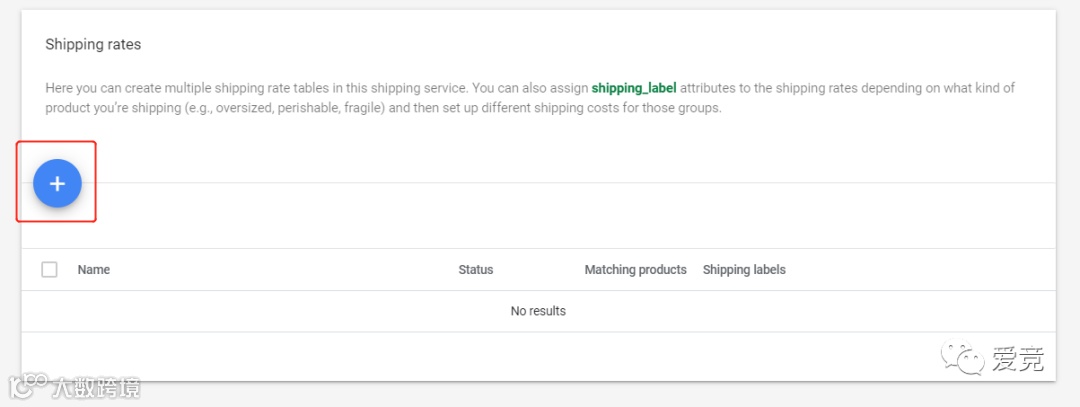Screen dimensions: 1080x407
Task: Click the 爱竞 watermark text
Action: click(1018, 359)
